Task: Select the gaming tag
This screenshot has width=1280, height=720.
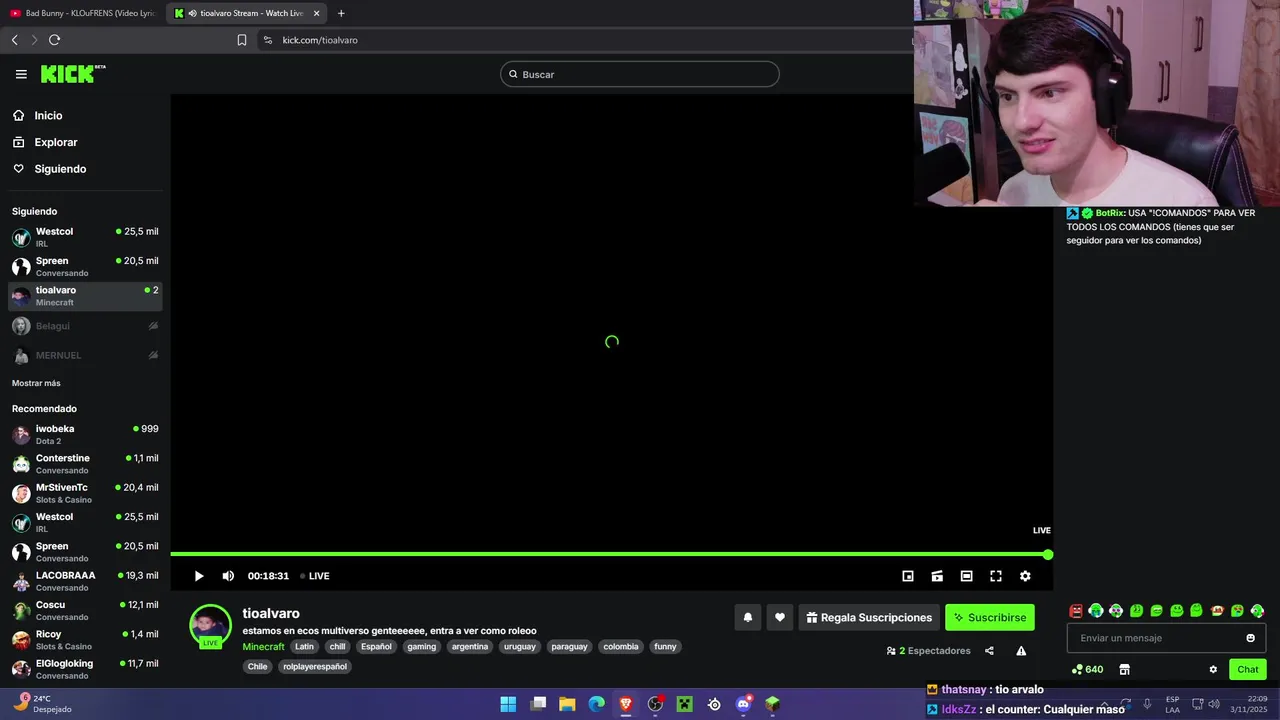Action: point(421,647)
